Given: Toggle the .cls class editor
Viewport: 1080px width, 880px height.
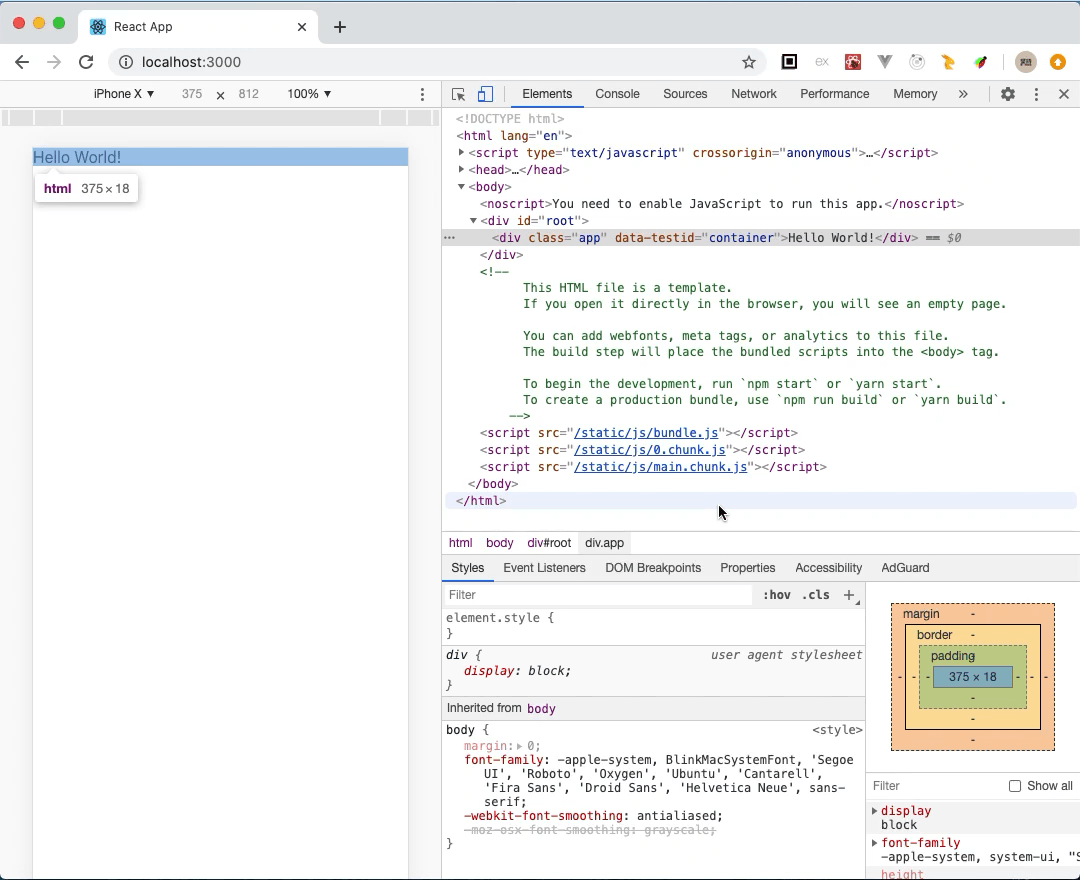Looking at the screenshot, I should (x=817, y=595).
